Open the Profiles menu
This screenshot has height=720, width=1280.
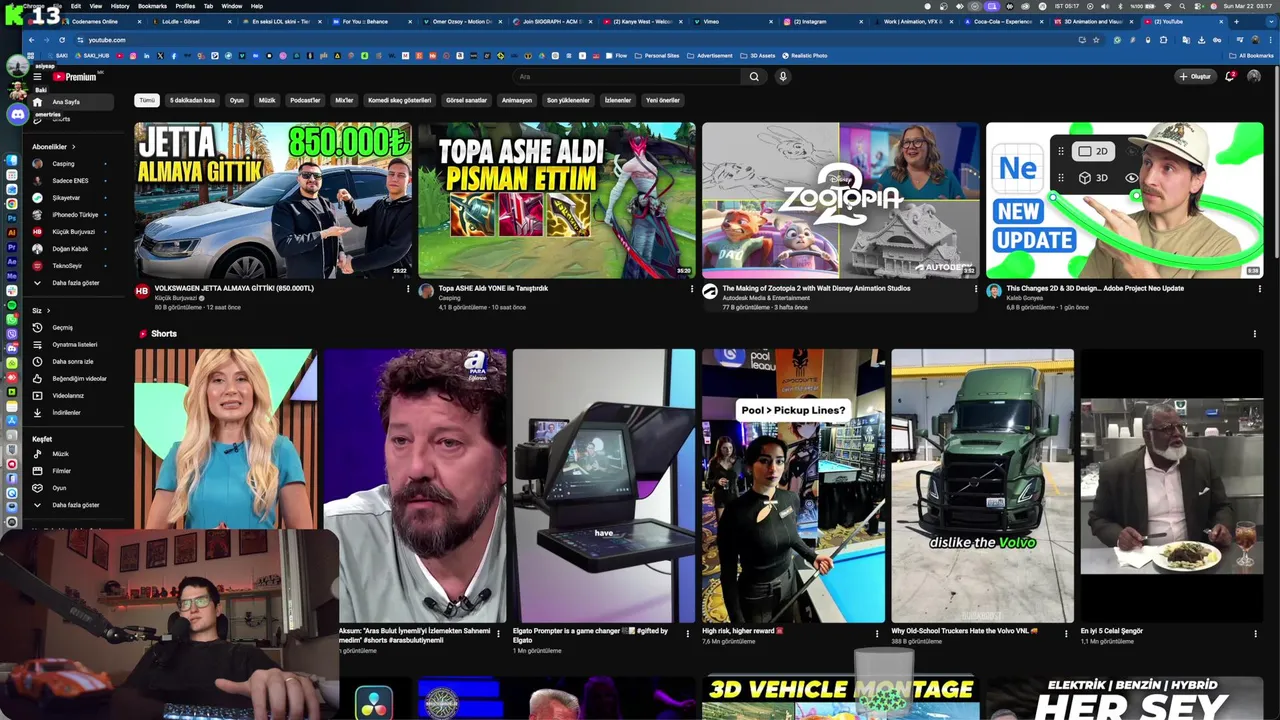185,6
